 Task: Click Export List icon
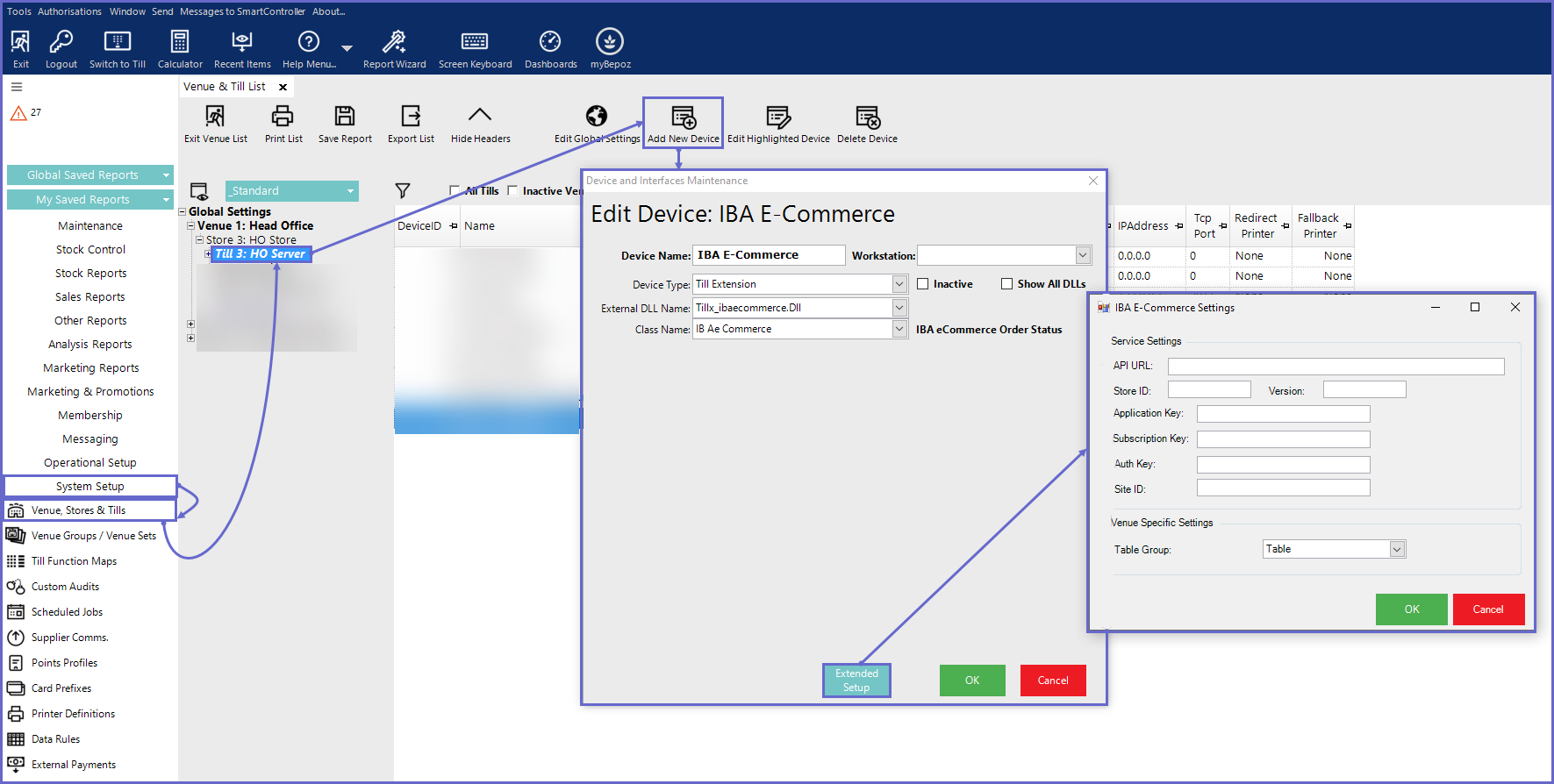411,124
